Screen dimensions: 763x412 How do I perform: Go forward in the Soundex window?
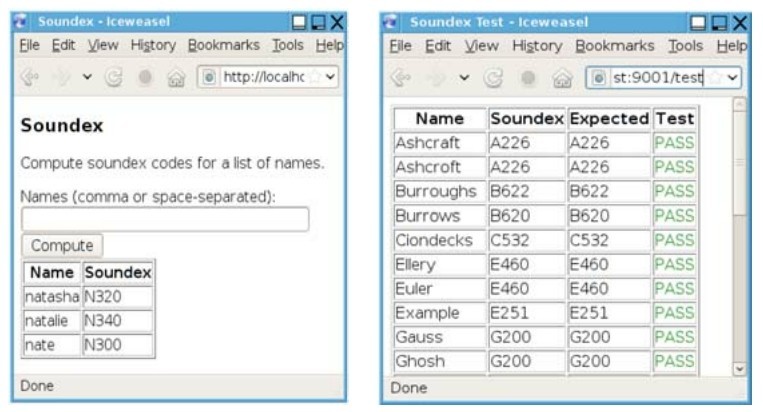click(x=61, y=77)
